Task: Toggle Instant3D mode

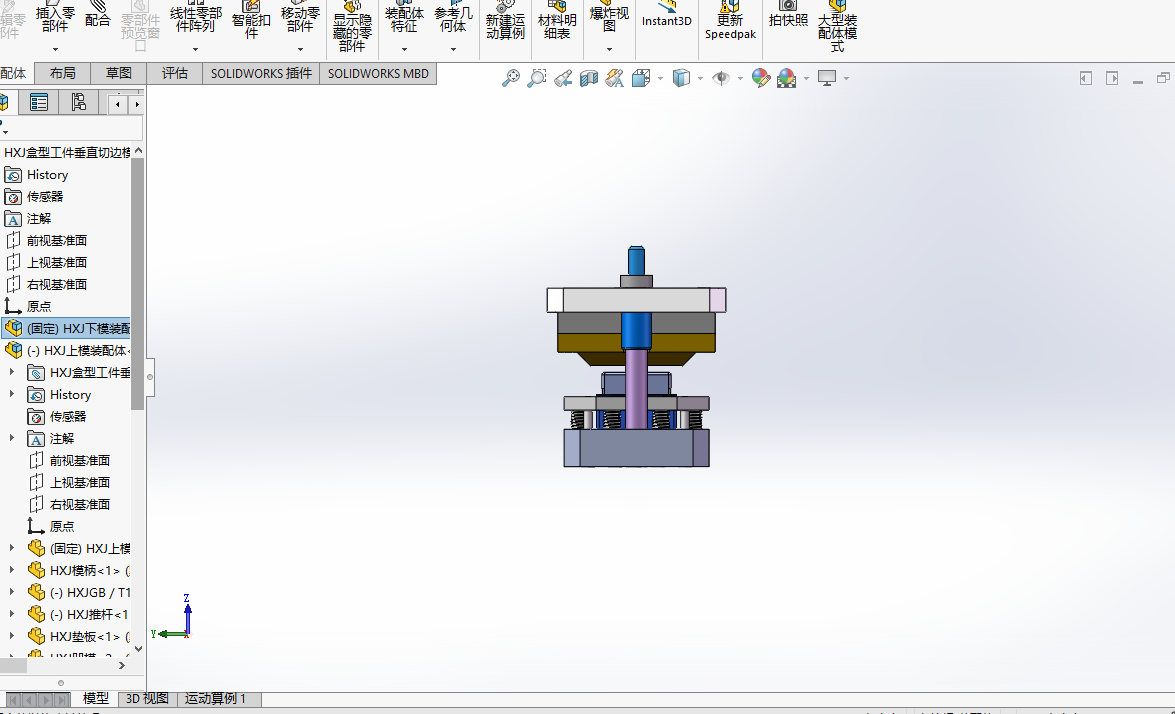Action: [667, 15]
